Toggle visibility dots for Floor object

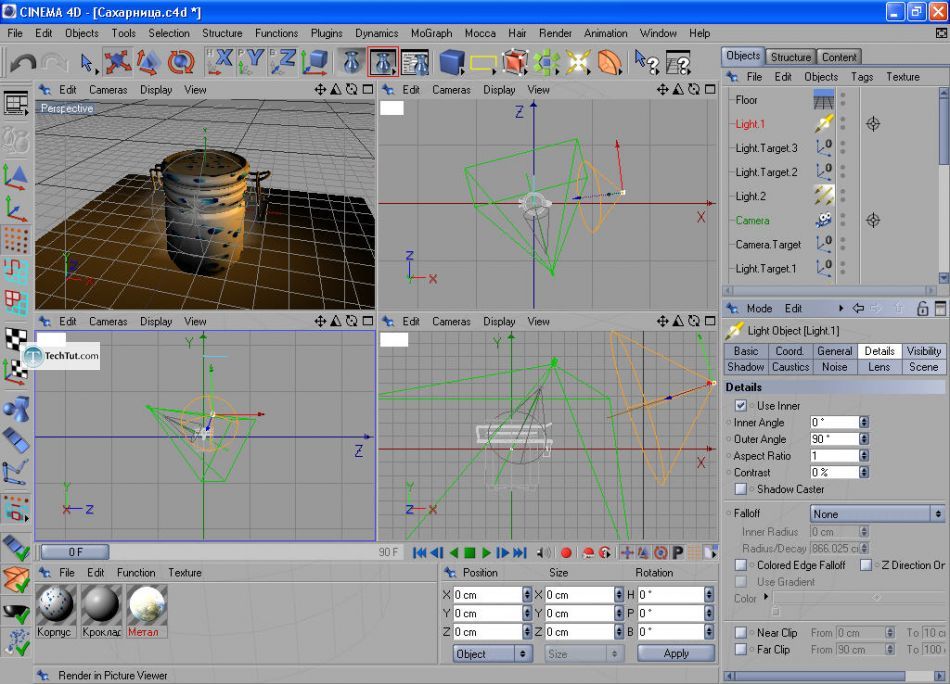click(843, 99)
